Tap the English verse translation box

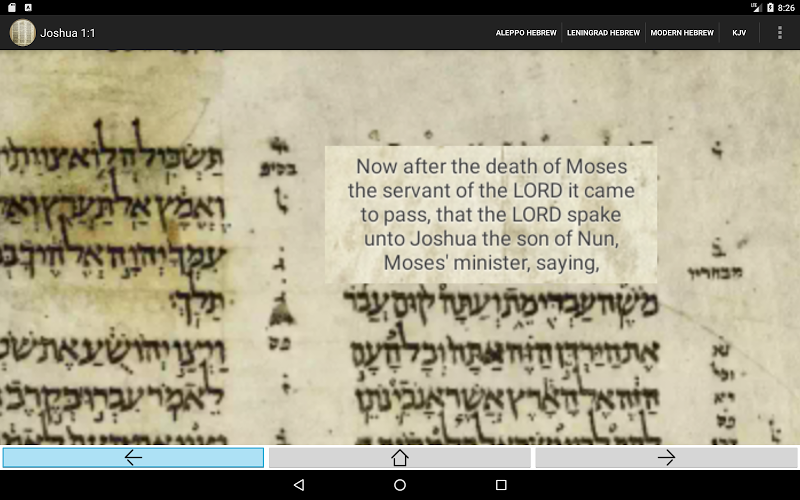[491, 215]
